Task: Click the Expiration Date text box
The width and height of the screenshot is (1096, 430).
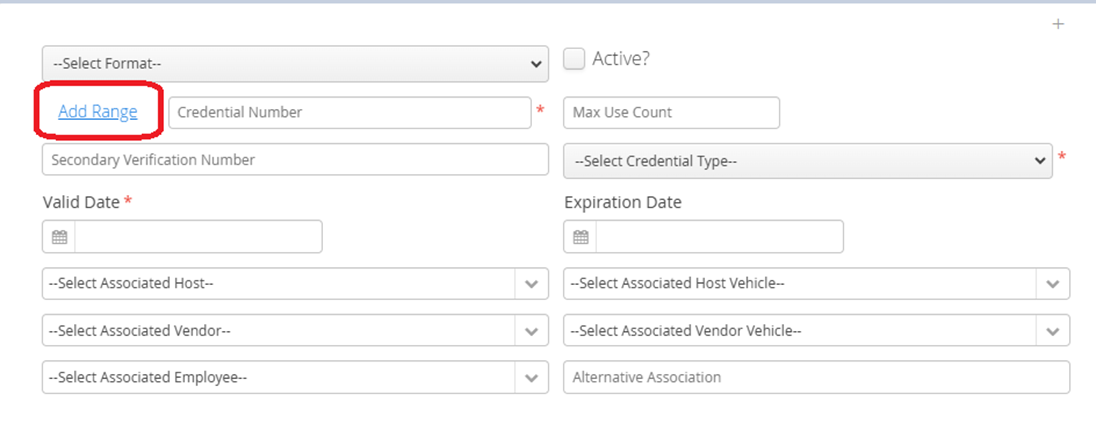Action: click(719, 237)
